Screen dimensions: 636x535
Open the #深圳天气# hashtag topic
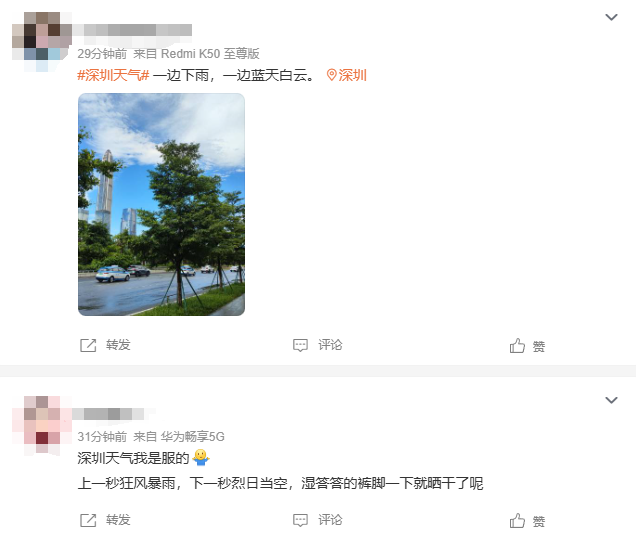click(x=113, y=75)
